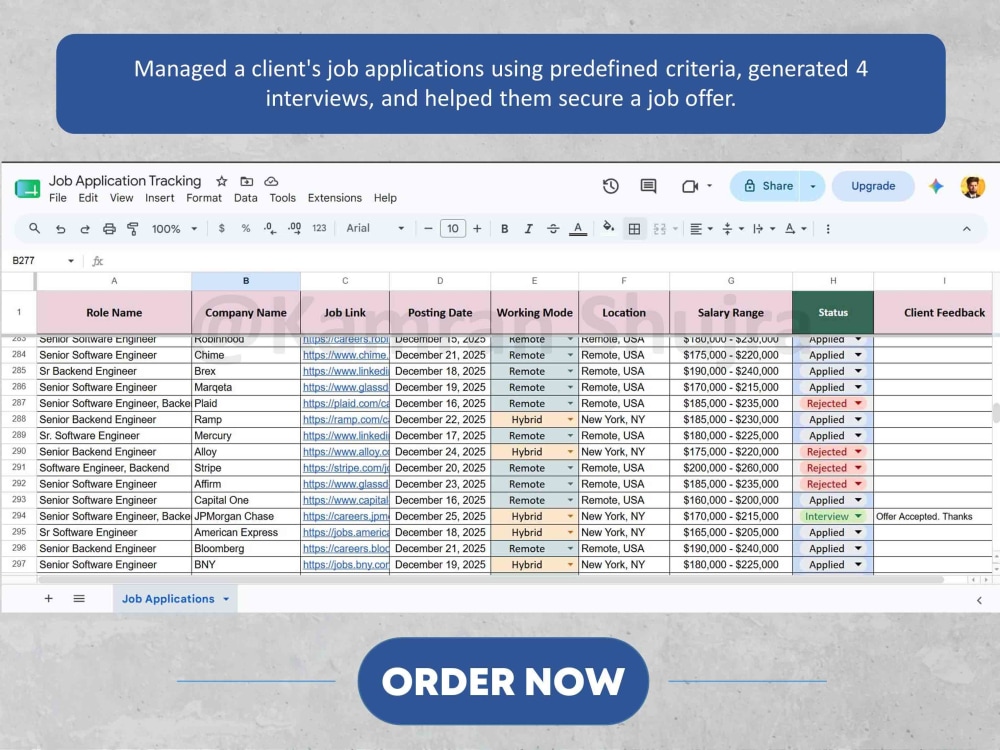Open the Stripe job link
This screenshot has width=1000, height=750.
pyautogui.click(x=345, y=468)
